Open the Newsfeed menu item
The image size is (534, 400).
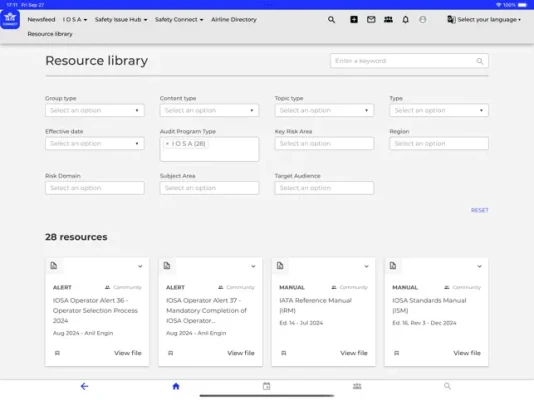point(41,19)
